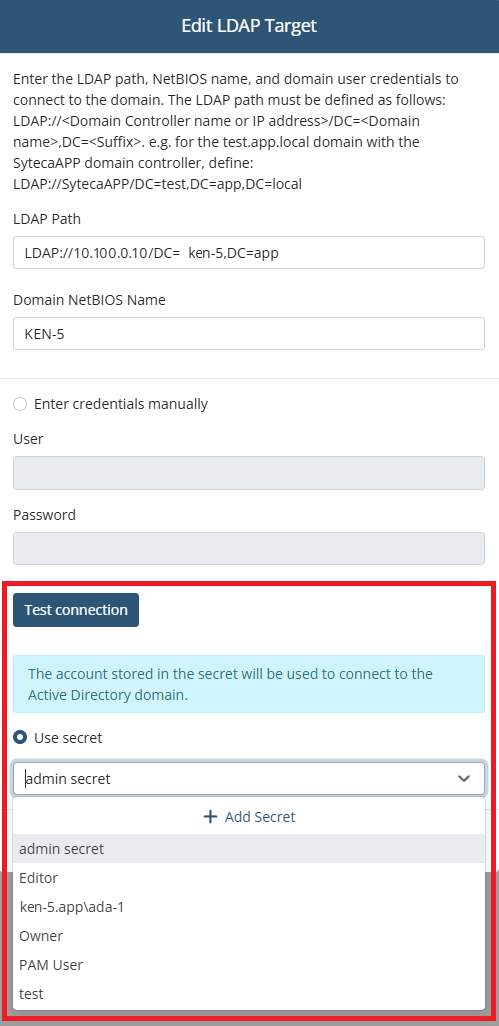Click the Add Secret link

click(249, 817)
